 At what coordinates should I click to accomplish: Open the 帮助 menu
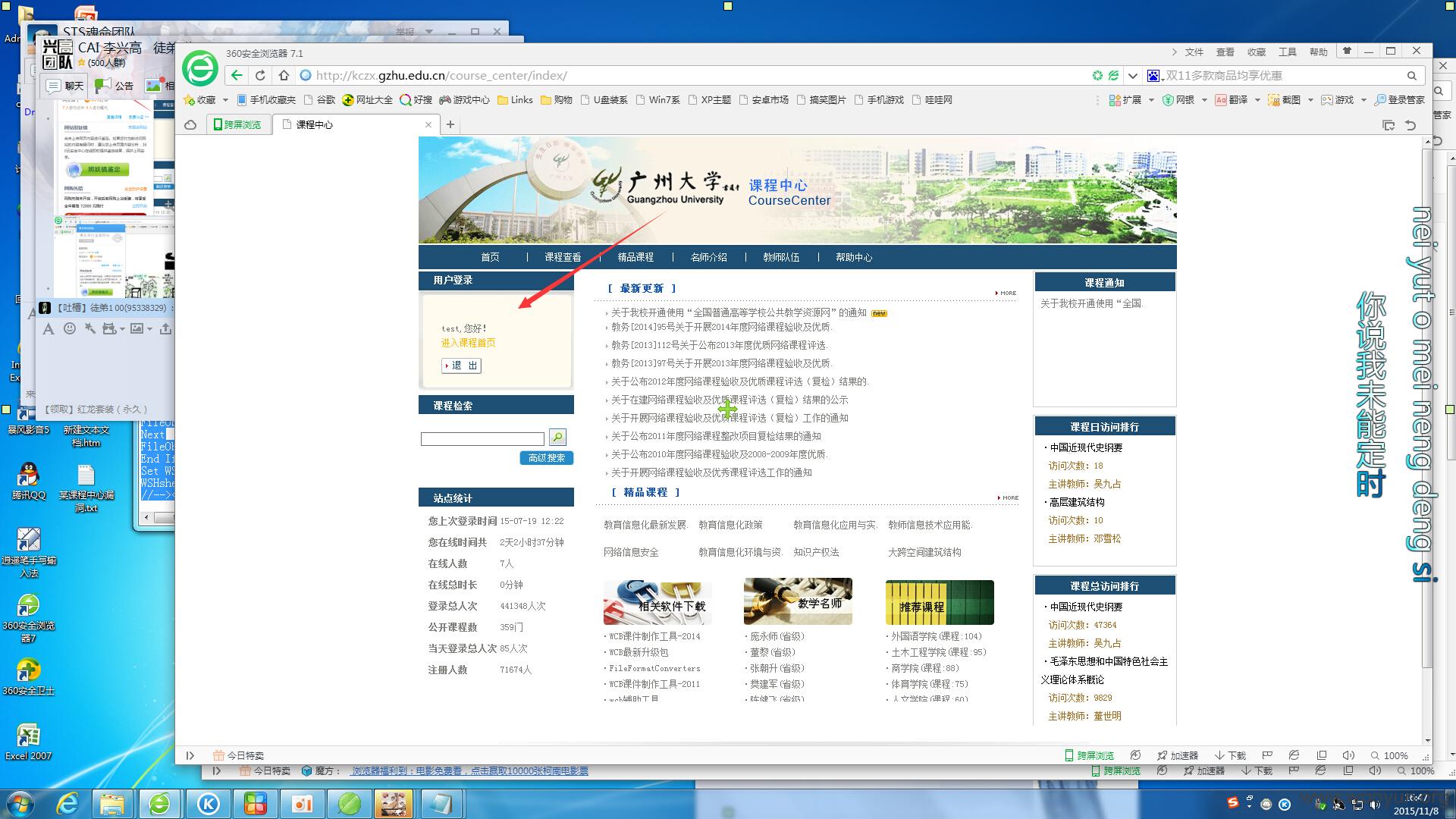pyautogui.click(x=1319, y=52)
